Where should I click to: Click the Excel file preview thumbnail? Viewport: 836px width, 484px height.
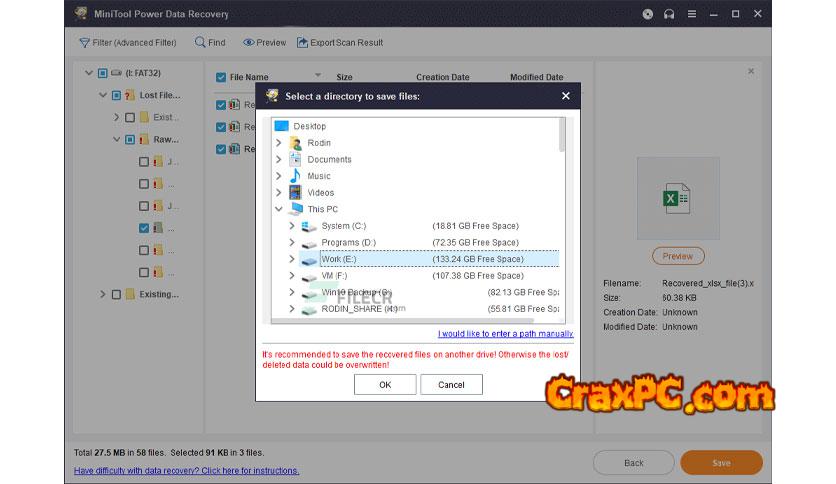click(678, 198)
